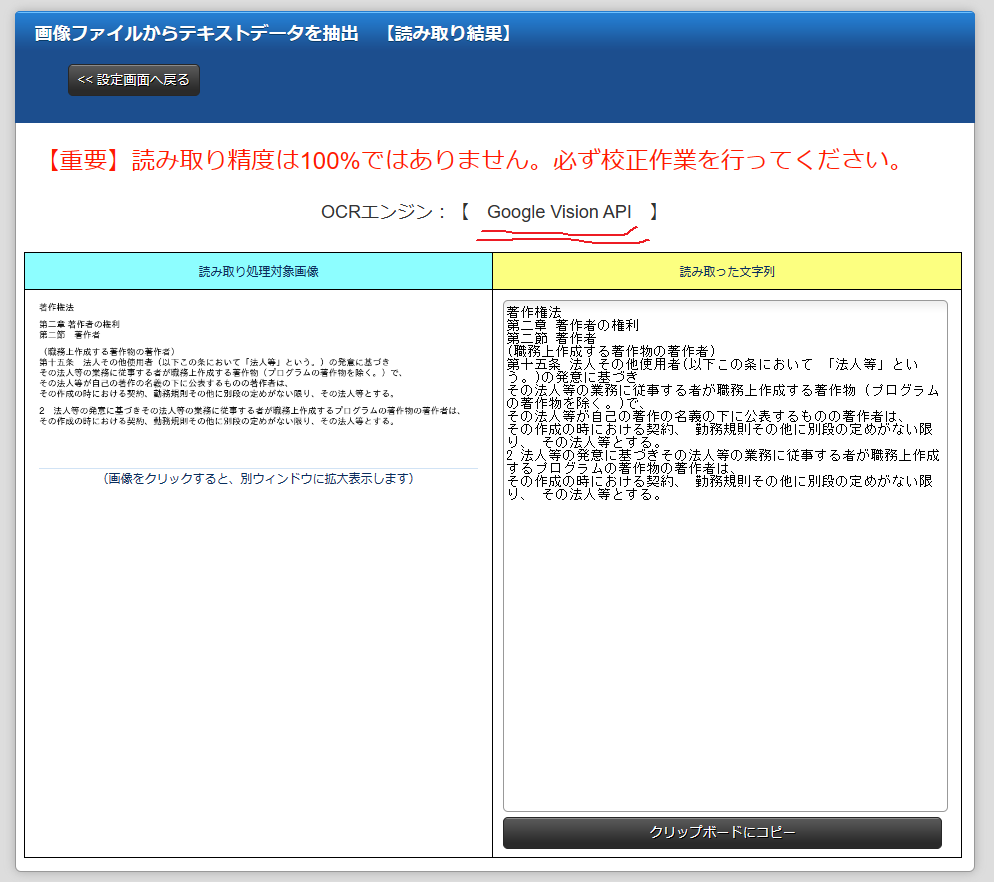Click the 読み取り処理対象画像 column header

(x=258, y=271)
